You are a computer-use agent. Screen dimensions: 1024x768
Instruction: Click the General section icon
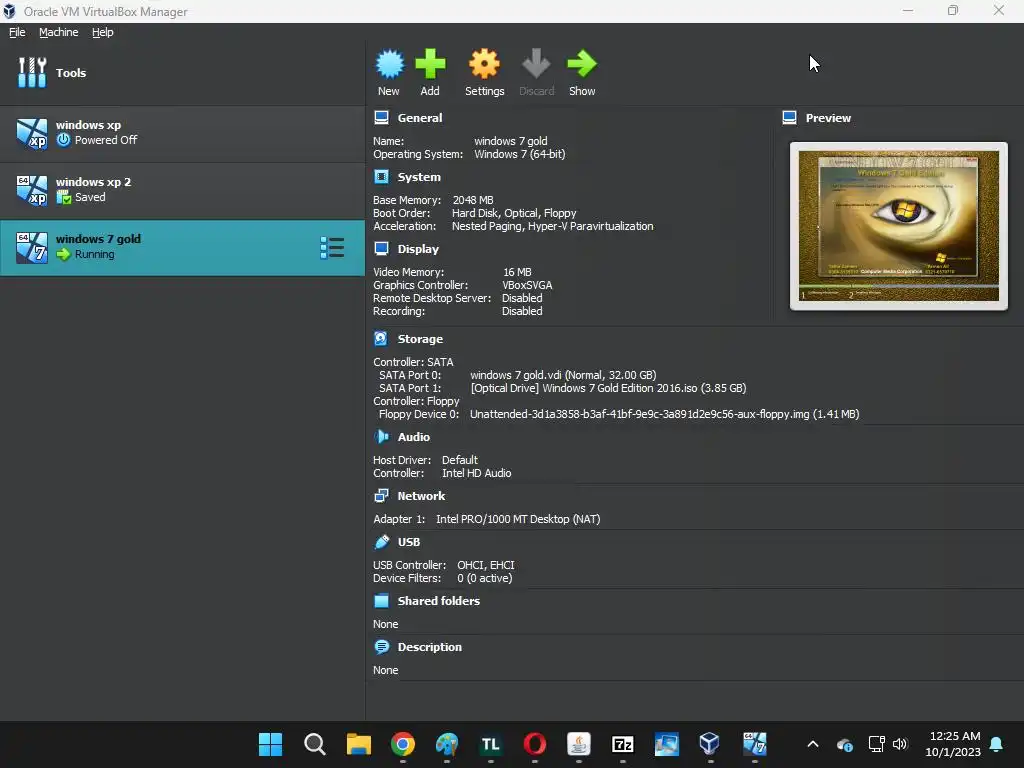point(381,118)
